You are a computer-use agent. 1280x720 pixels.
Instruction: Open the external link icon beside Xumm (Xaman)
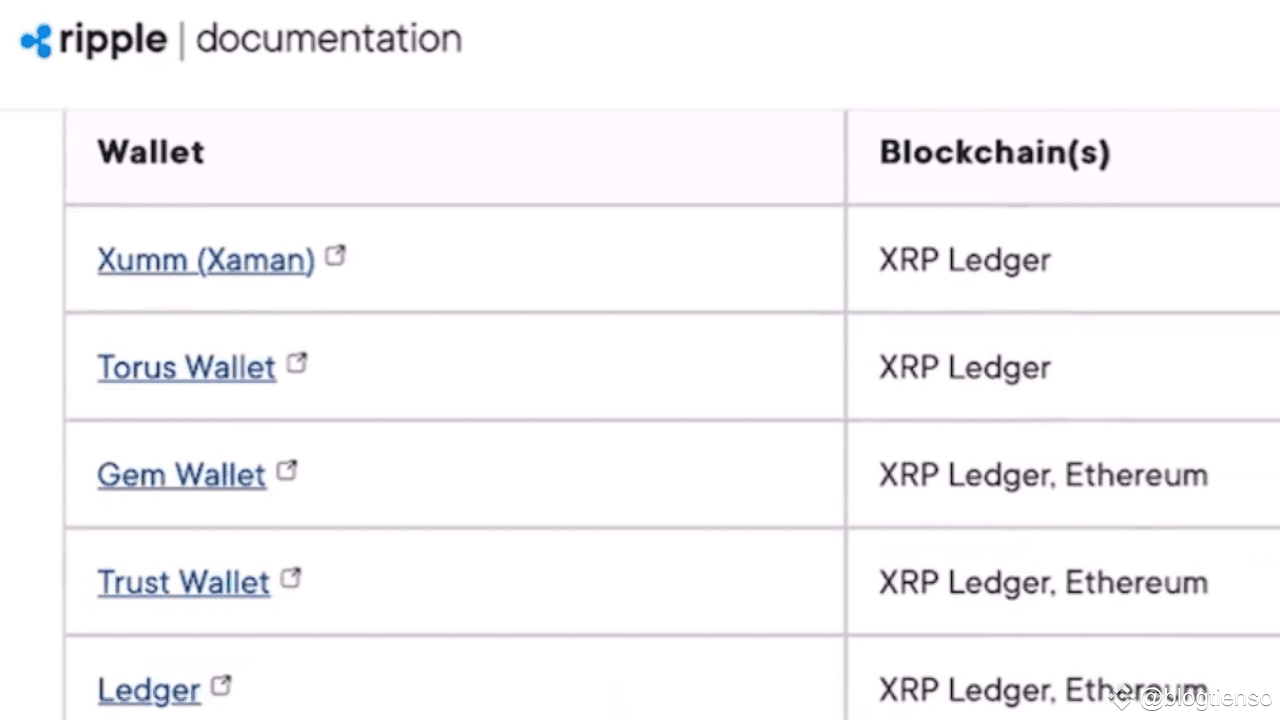click(335, 254)
